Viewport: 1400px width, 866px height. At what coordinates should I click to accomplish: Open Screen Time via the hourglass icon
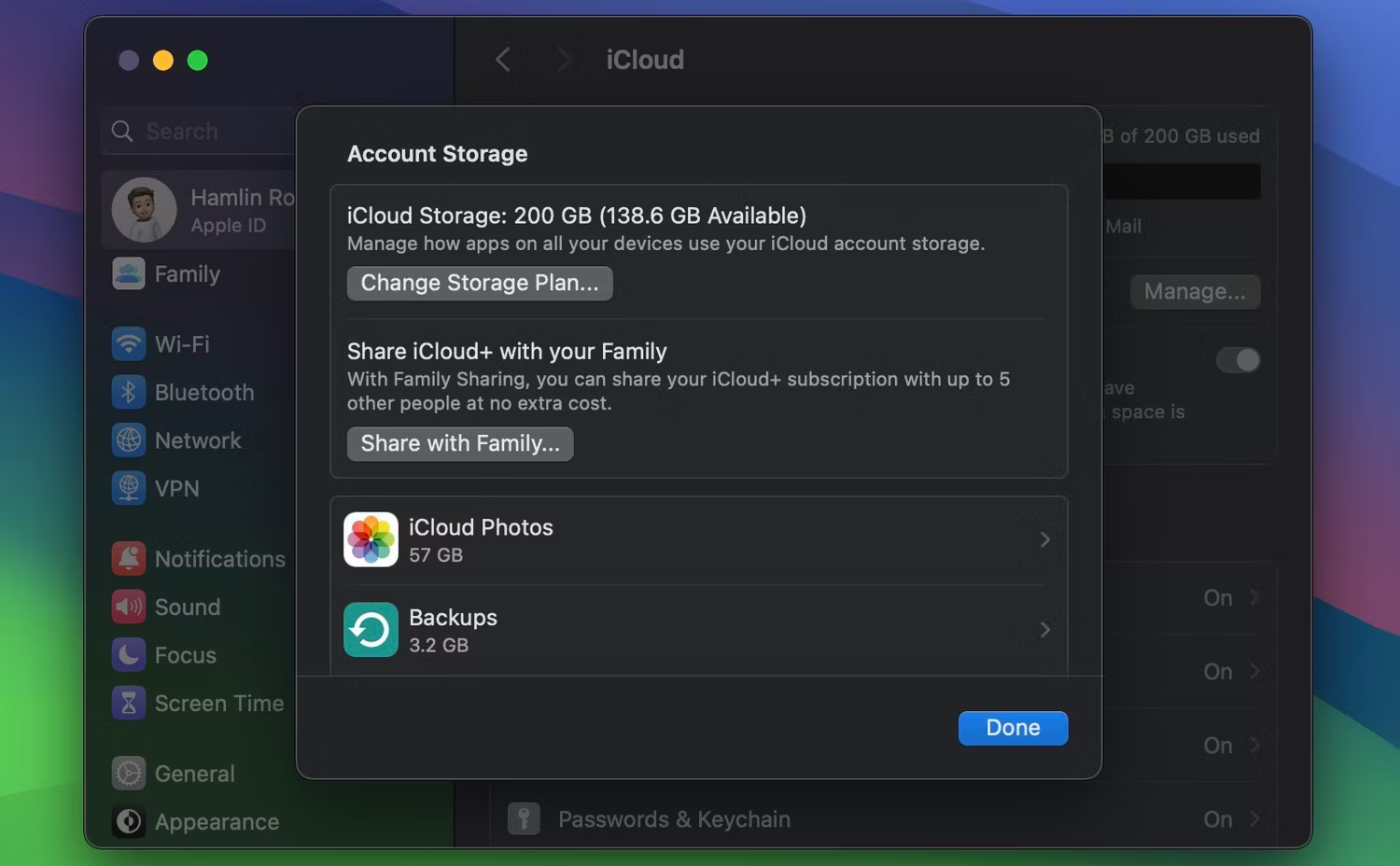(128, 703)
